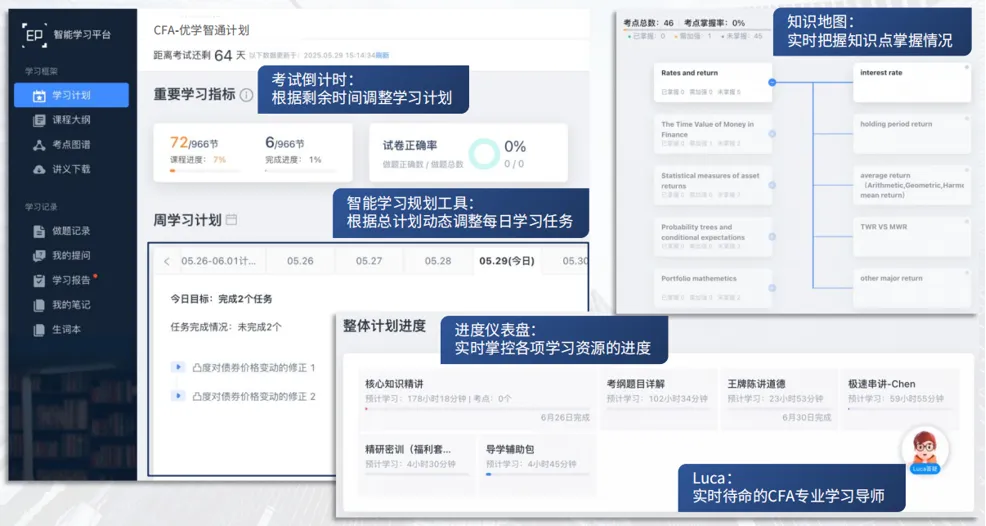Screen dimensions: 986x526
Task: Chat with the Luca assistant avatar
Action: 925,448
